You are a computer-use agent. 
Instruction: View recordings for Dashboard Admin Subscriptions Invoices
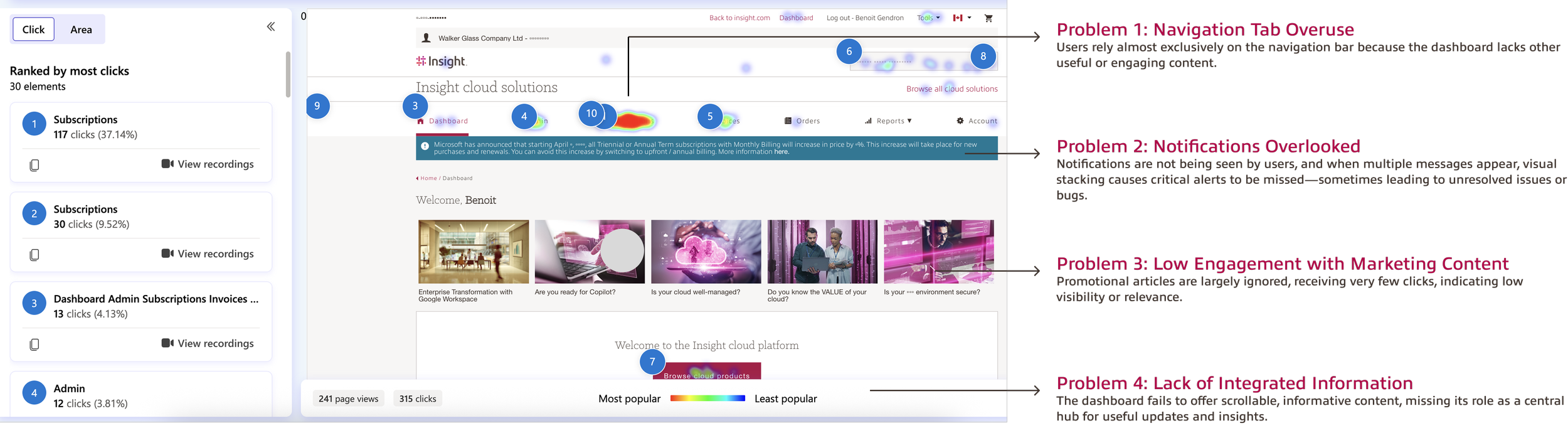point(208,343)
